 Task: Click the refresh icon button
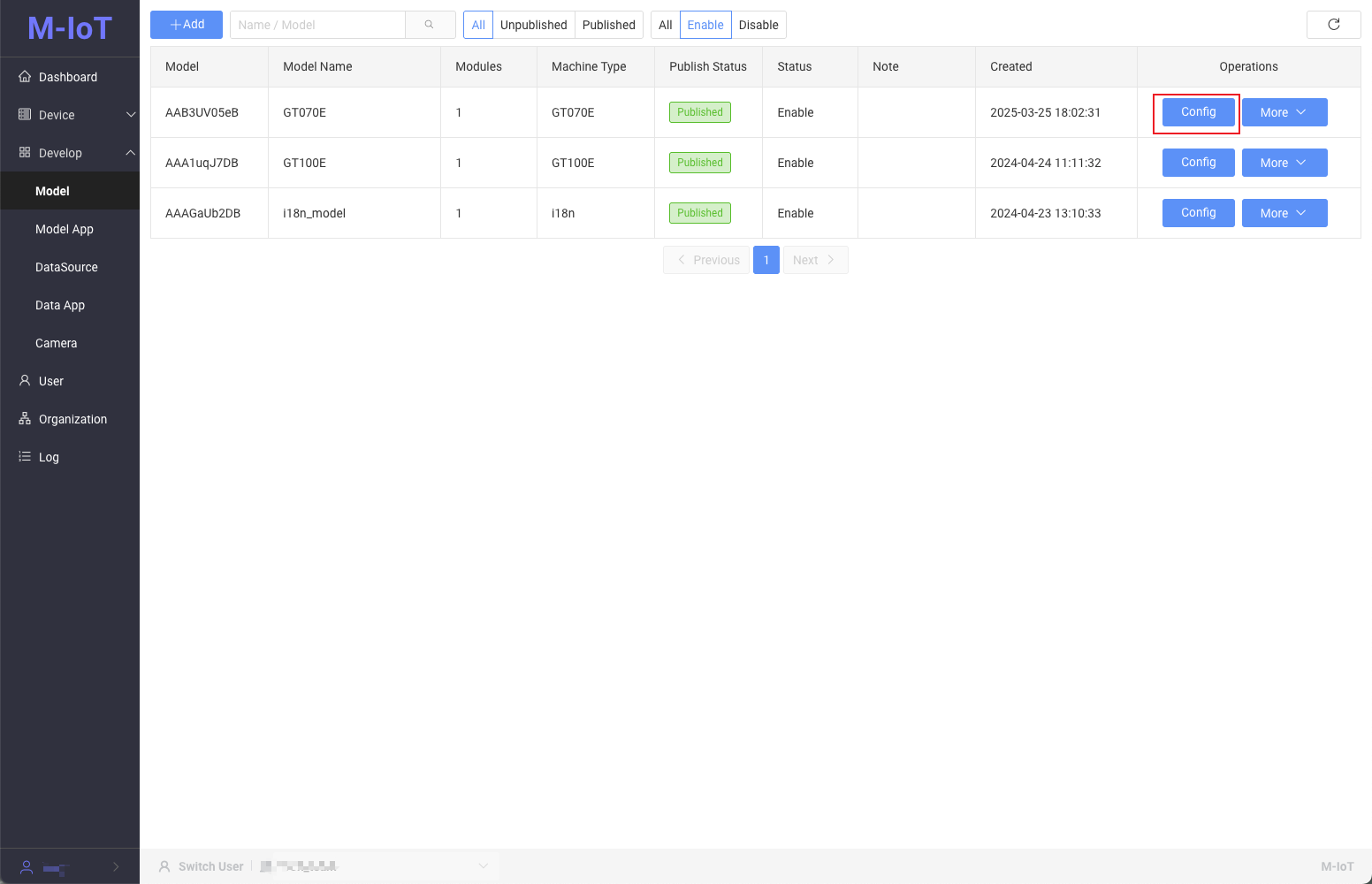[x=1333, y=25]
